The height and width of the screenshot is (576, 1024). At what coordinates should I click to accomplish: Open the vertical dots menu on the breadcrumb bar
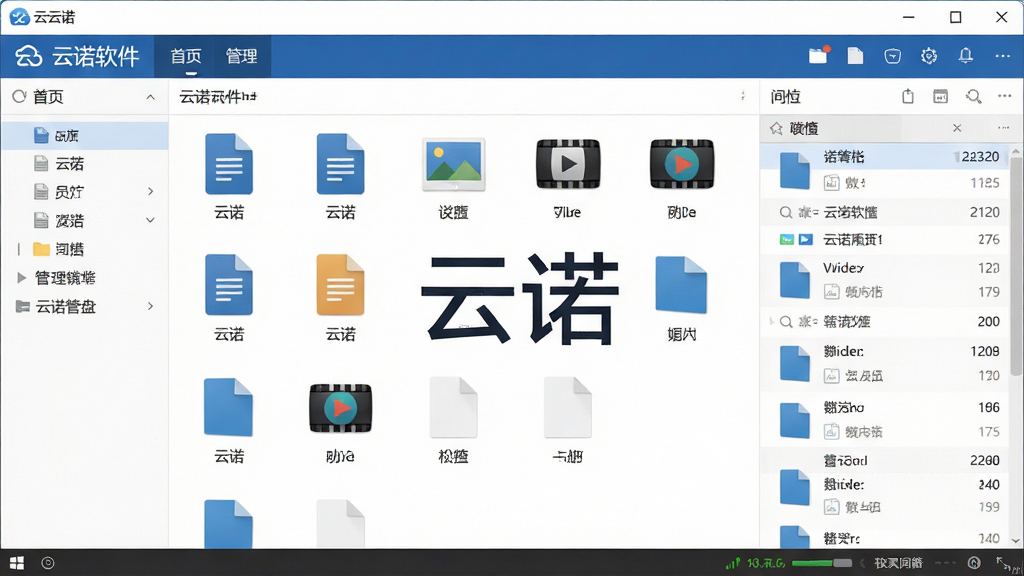(743, 96)
